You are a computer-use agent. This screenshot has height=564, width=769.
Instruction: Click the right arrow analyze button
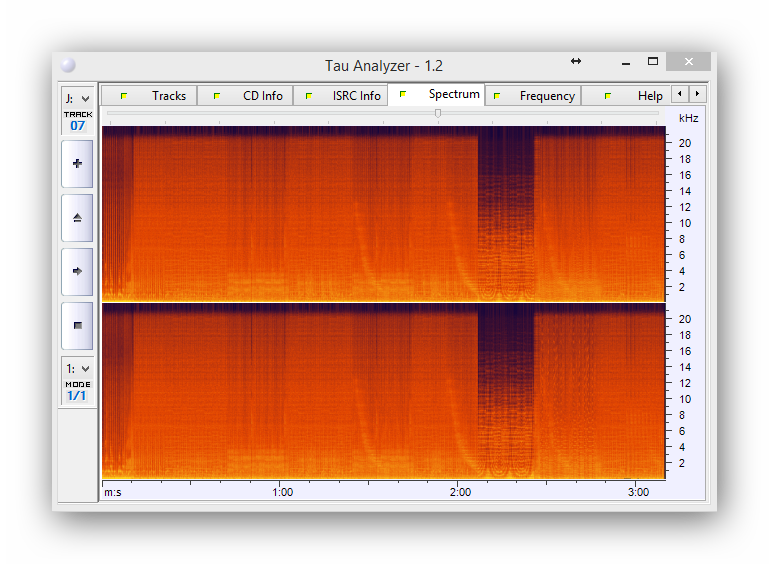(x=77, y=271)
